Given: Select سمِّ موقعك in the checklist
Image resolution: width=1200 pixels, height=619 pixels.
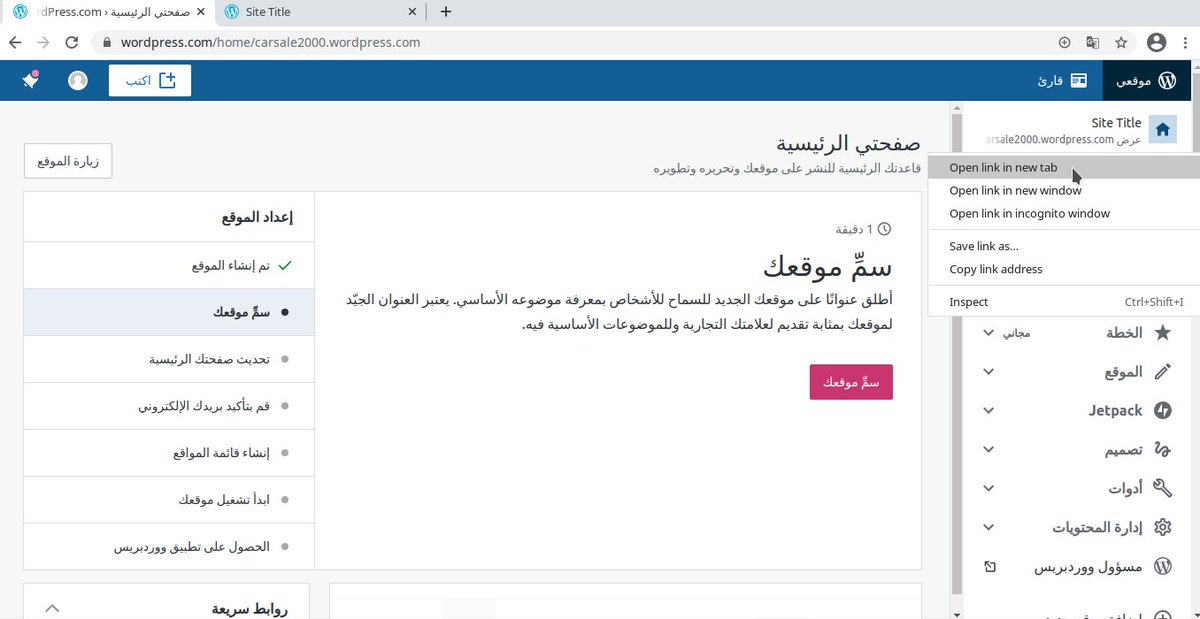Looking at the screenshot, I should [x=168, y=313].
